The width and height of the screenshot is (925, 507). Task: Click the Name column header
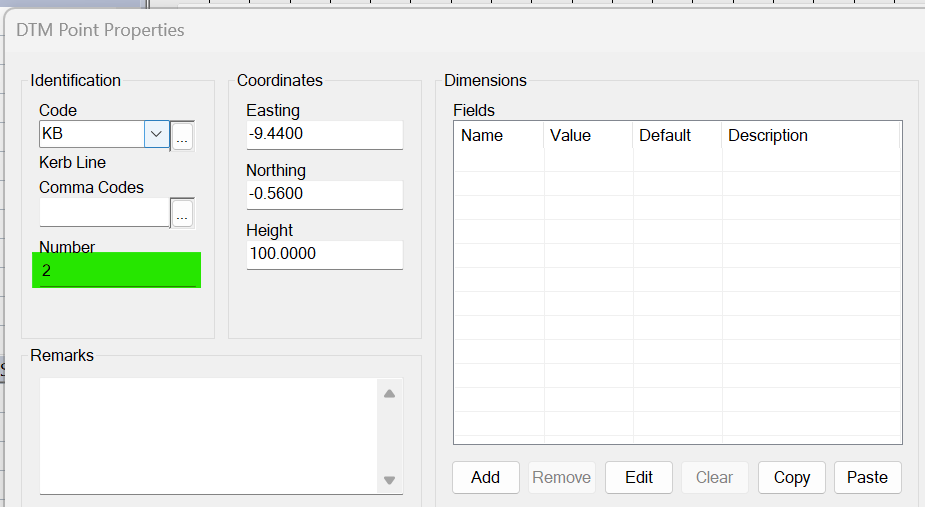pos(498,136)
